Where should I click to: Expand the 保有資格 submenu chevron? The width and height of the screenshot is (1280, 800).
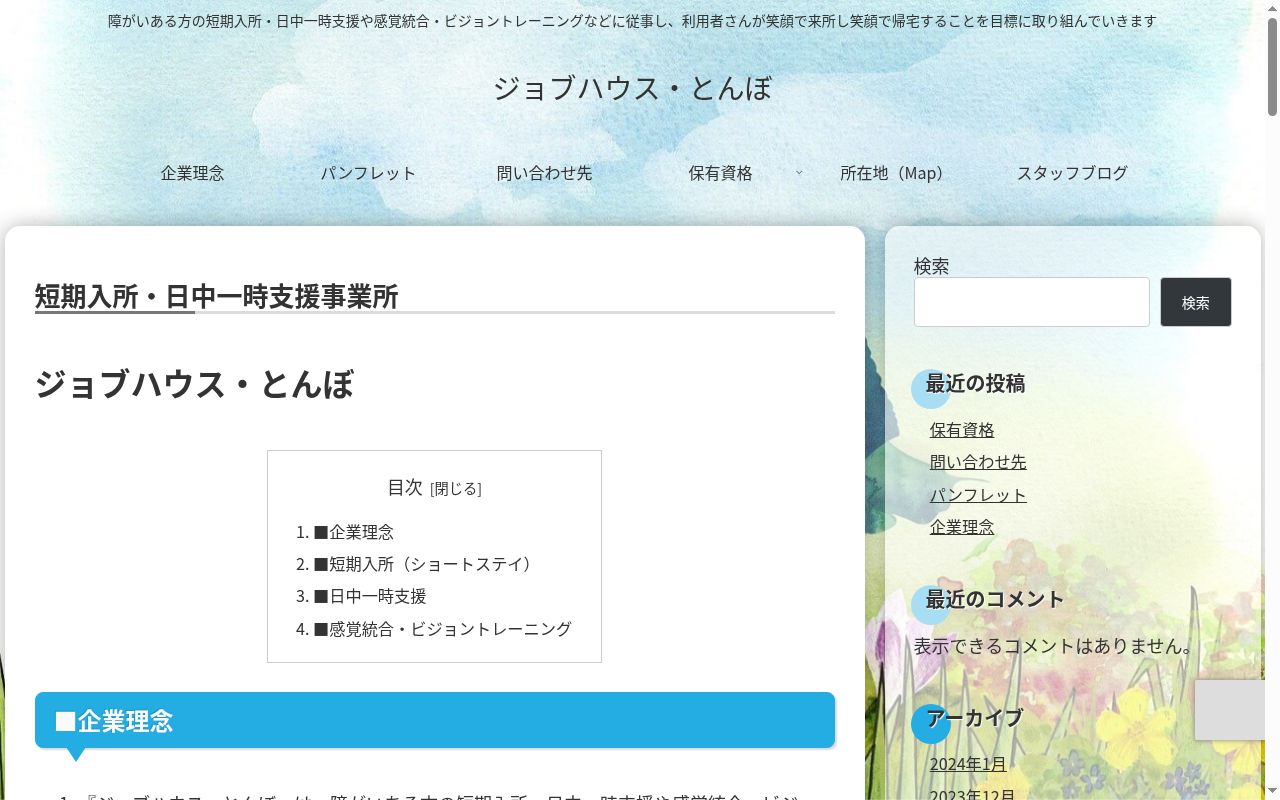click(798, 173)
